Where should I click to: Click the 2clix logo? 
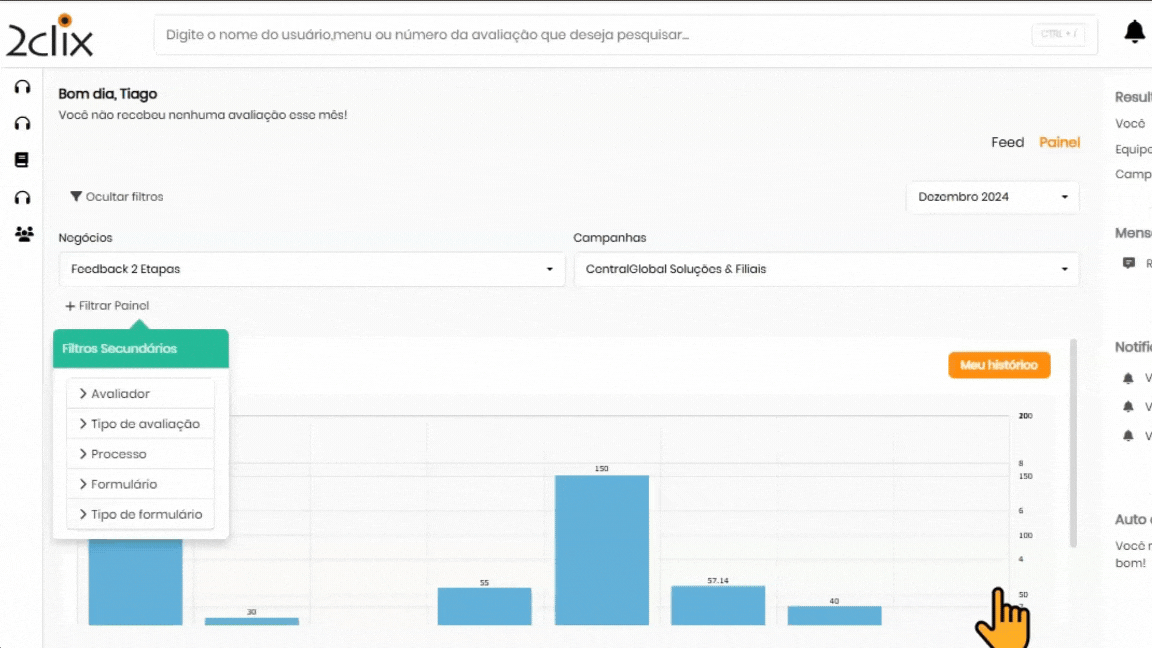click(50, 36)
